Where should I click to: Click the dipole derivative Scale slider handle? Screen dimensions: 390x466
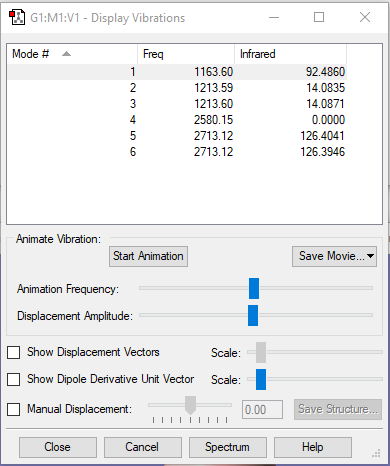click(261, 379)
